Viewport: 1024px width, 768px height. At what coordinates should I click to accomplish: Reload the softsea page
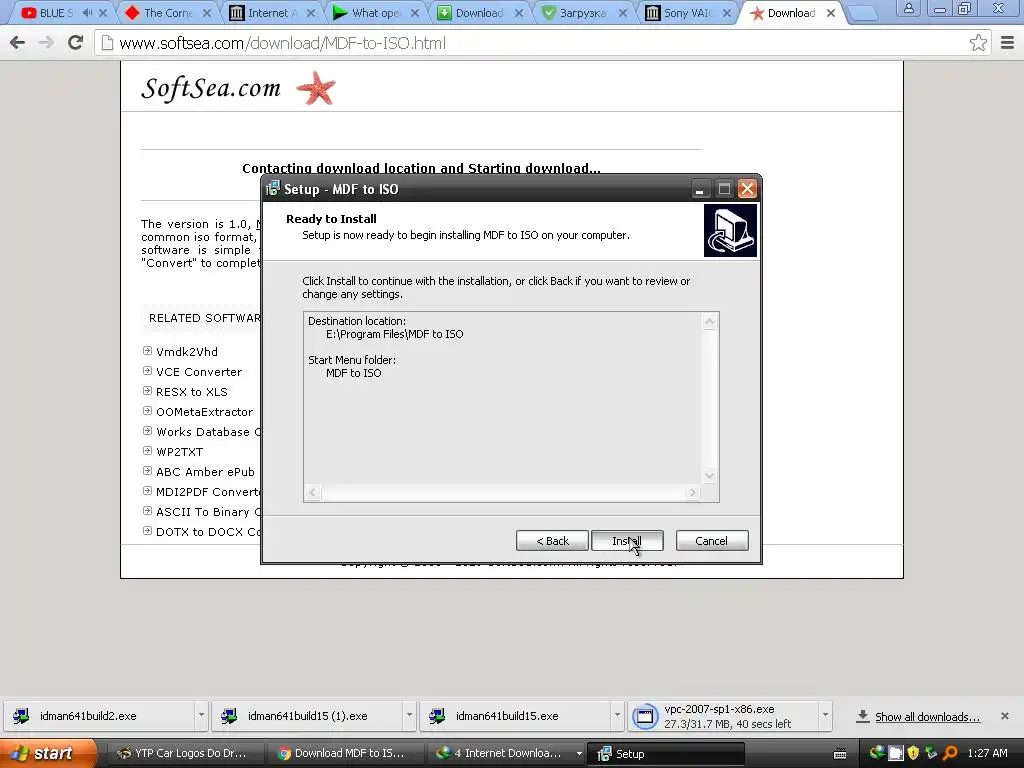coord(76,43)
